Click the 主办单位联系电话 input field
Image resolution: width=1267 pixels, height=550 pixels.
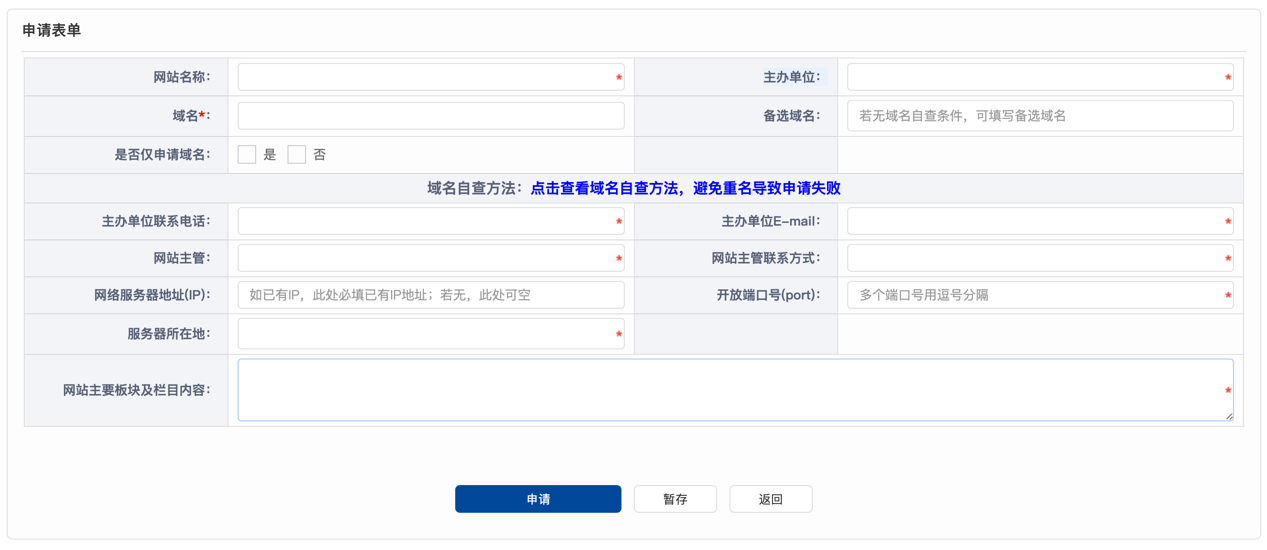coord(430,221)
